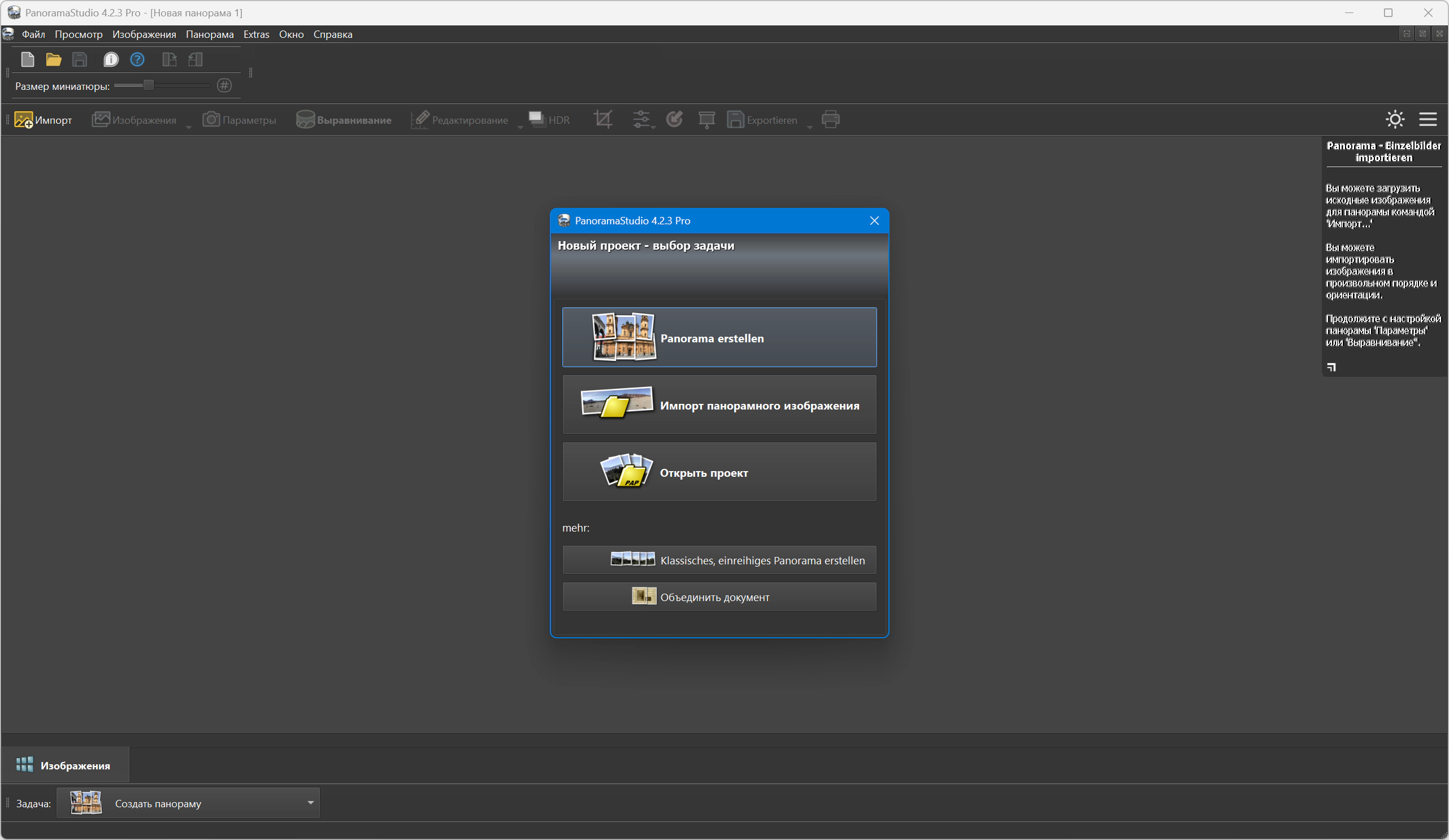
Task: Choose Panorama erstellen in the dialog
Action: coord(719,337)
